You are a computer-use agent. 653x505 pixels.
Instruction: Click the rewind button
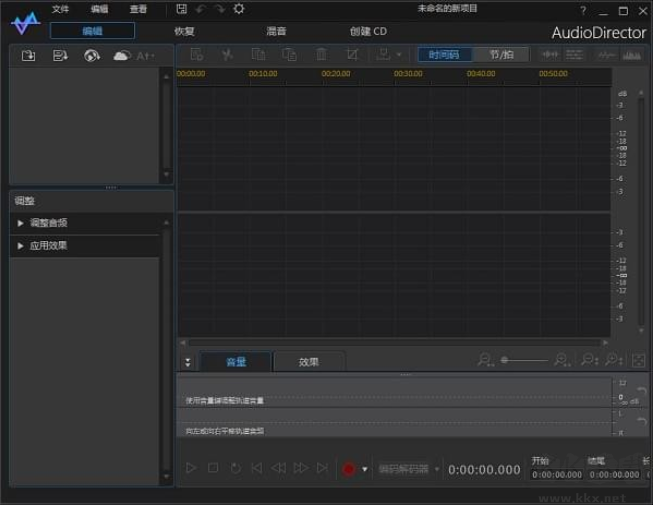tap(279, 468)
